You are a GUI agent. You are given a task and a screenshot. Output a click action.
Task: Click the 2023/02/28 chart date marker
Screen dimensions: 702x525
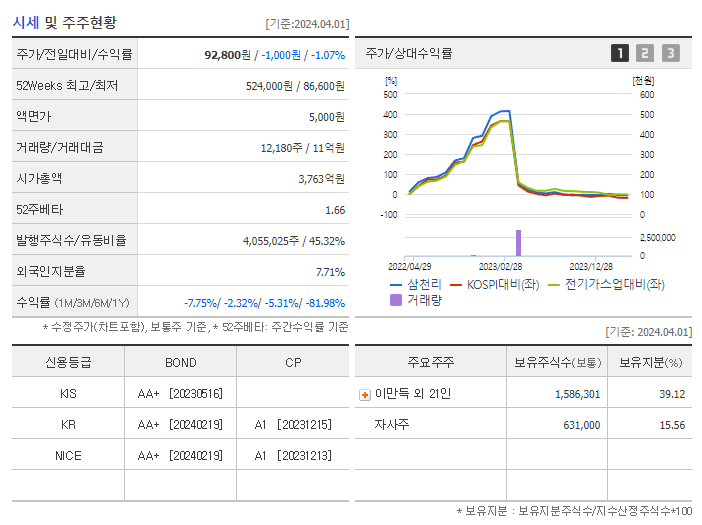pos(500,267)
